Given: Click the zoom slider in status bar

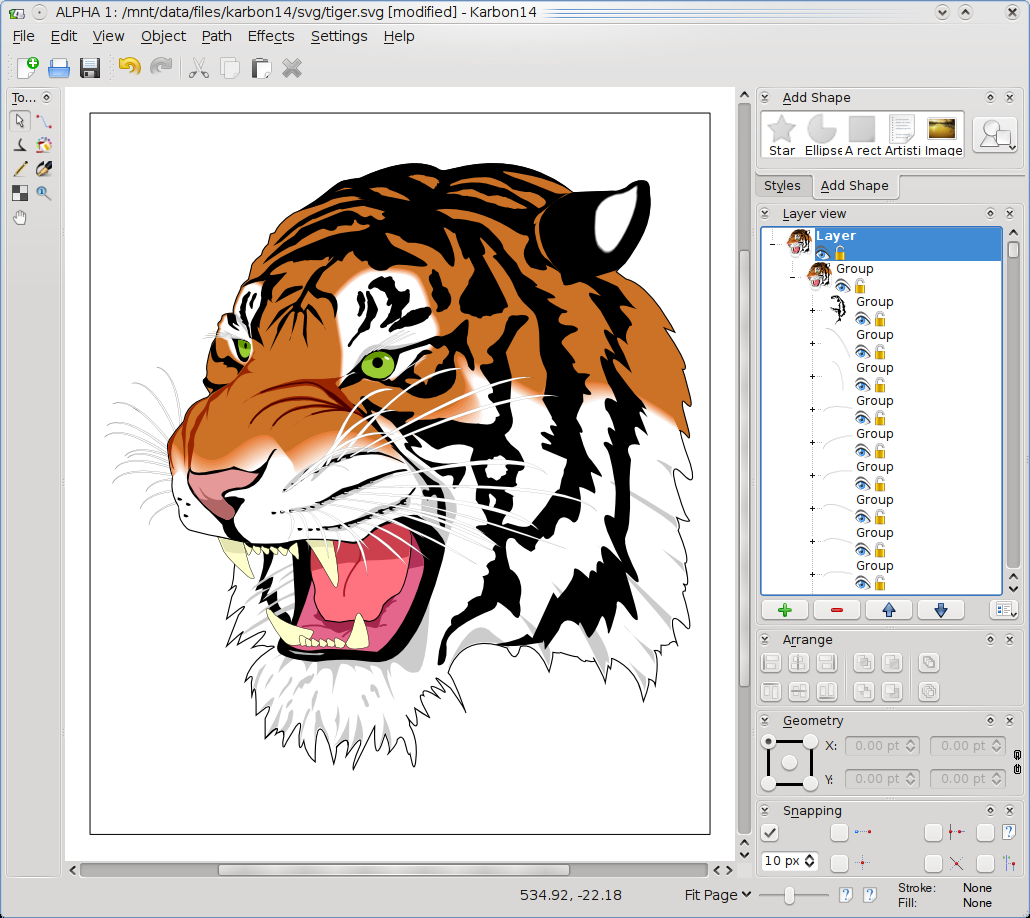Looking at the screenshot, I should pos(790,895).
